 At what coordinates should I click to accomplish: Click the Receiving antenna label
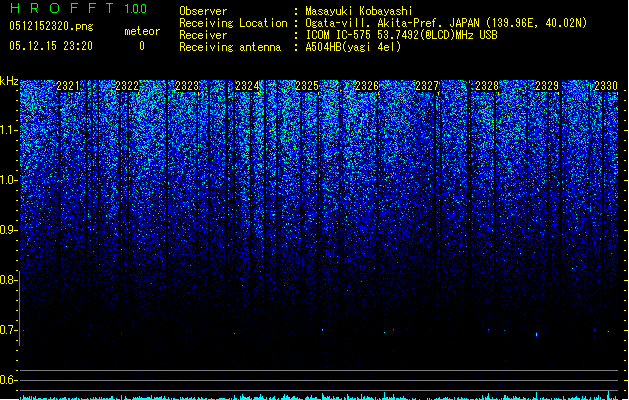(230, 47)
